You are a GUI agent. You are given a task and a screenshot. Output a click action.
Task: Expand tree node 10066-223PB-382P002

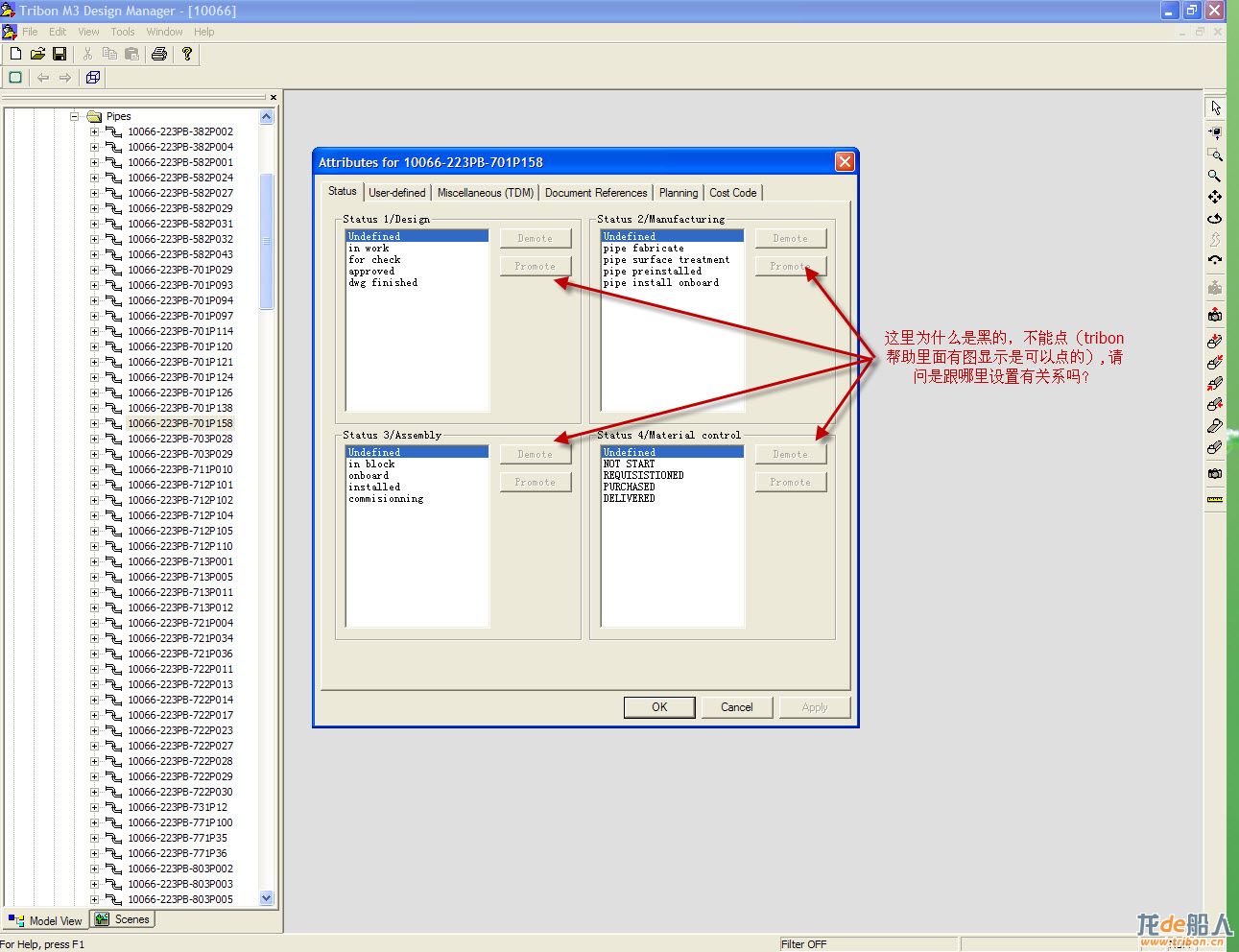point(94,131)
